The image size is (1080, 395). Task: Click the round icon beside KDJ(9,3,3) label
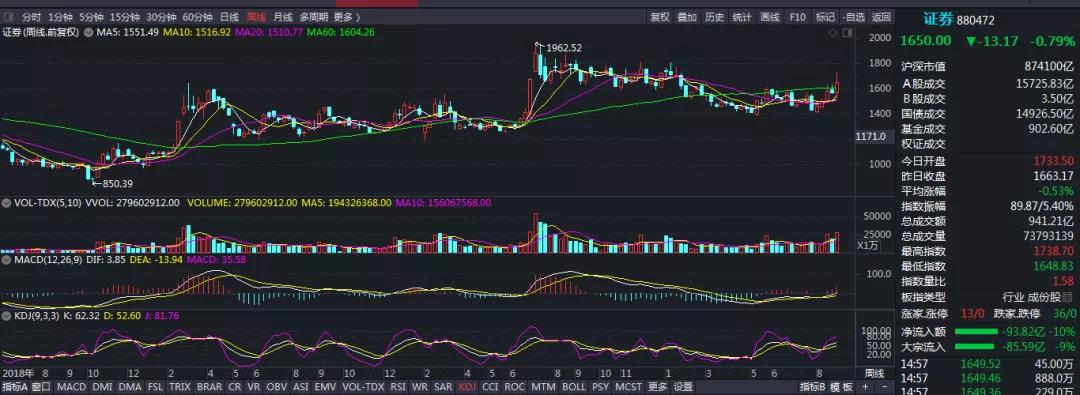6,315
